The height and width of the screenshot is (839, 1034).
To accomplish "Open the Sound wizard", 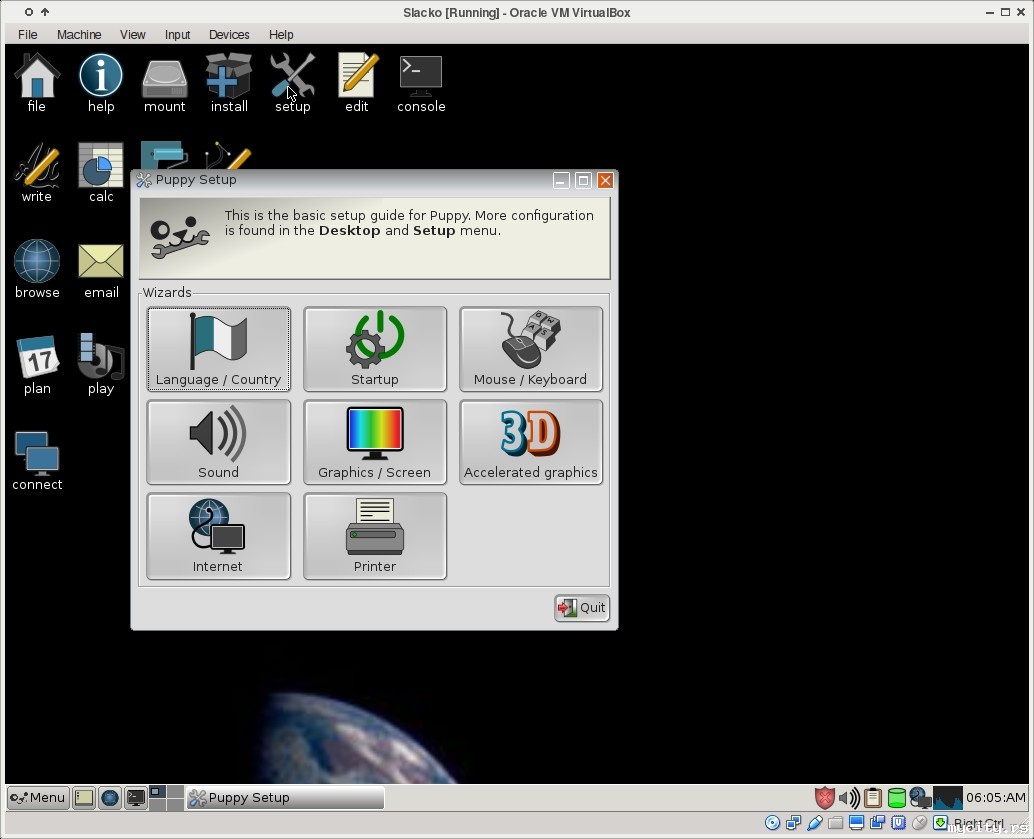I will [x=218, y=442].
